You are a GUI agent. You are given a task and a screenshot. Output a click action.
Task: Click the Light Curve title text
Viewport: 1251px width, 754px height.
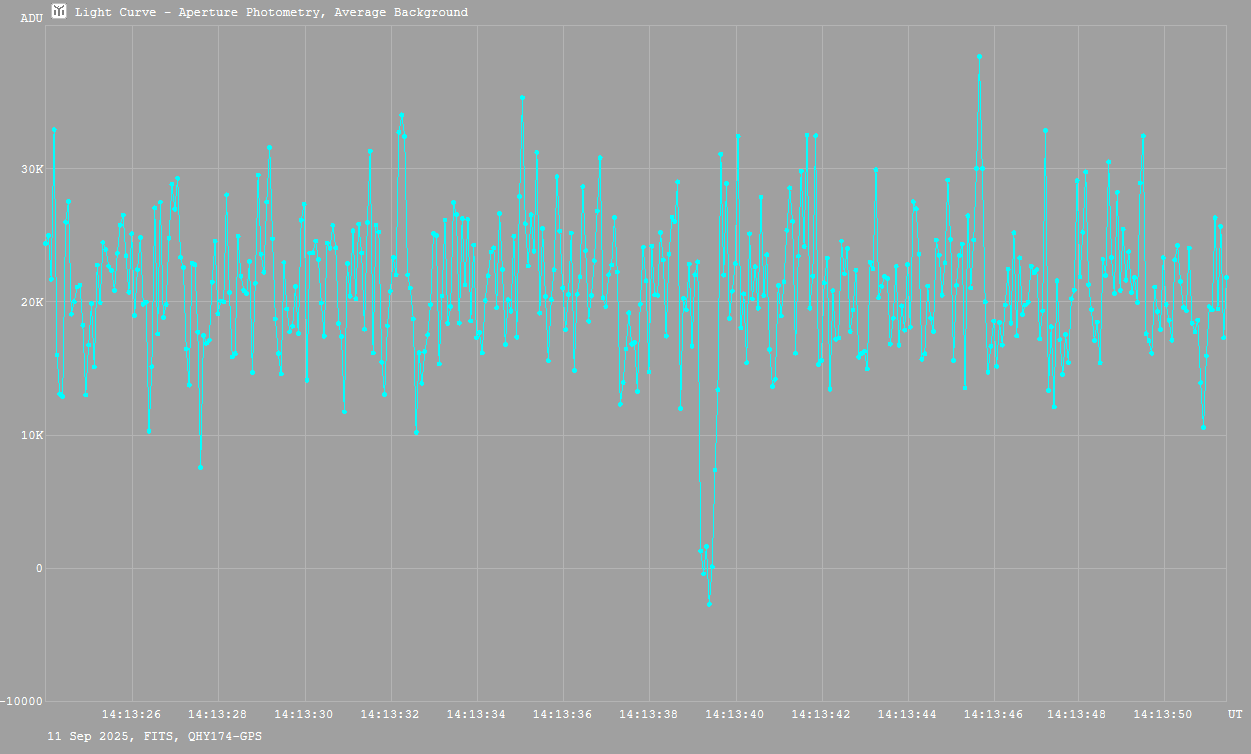(271, 12)
